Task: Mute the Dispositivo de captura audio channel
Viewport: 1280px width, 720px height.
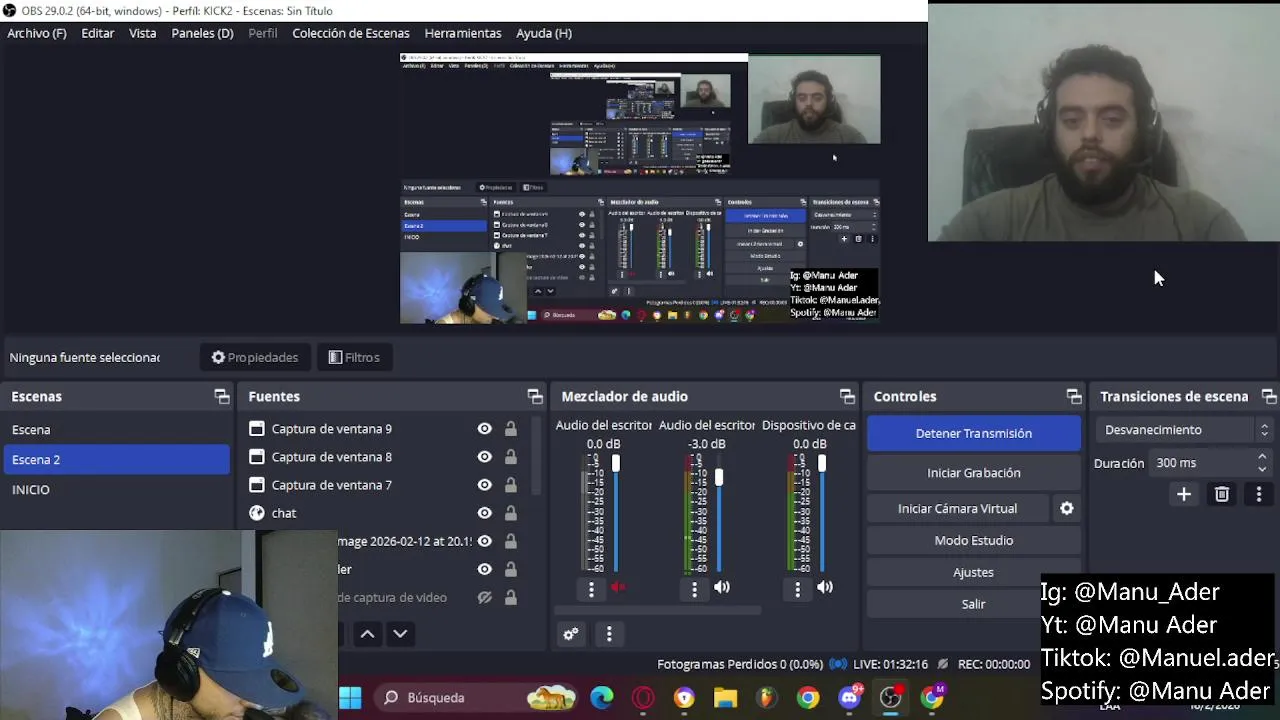Action: click(825, 588)
